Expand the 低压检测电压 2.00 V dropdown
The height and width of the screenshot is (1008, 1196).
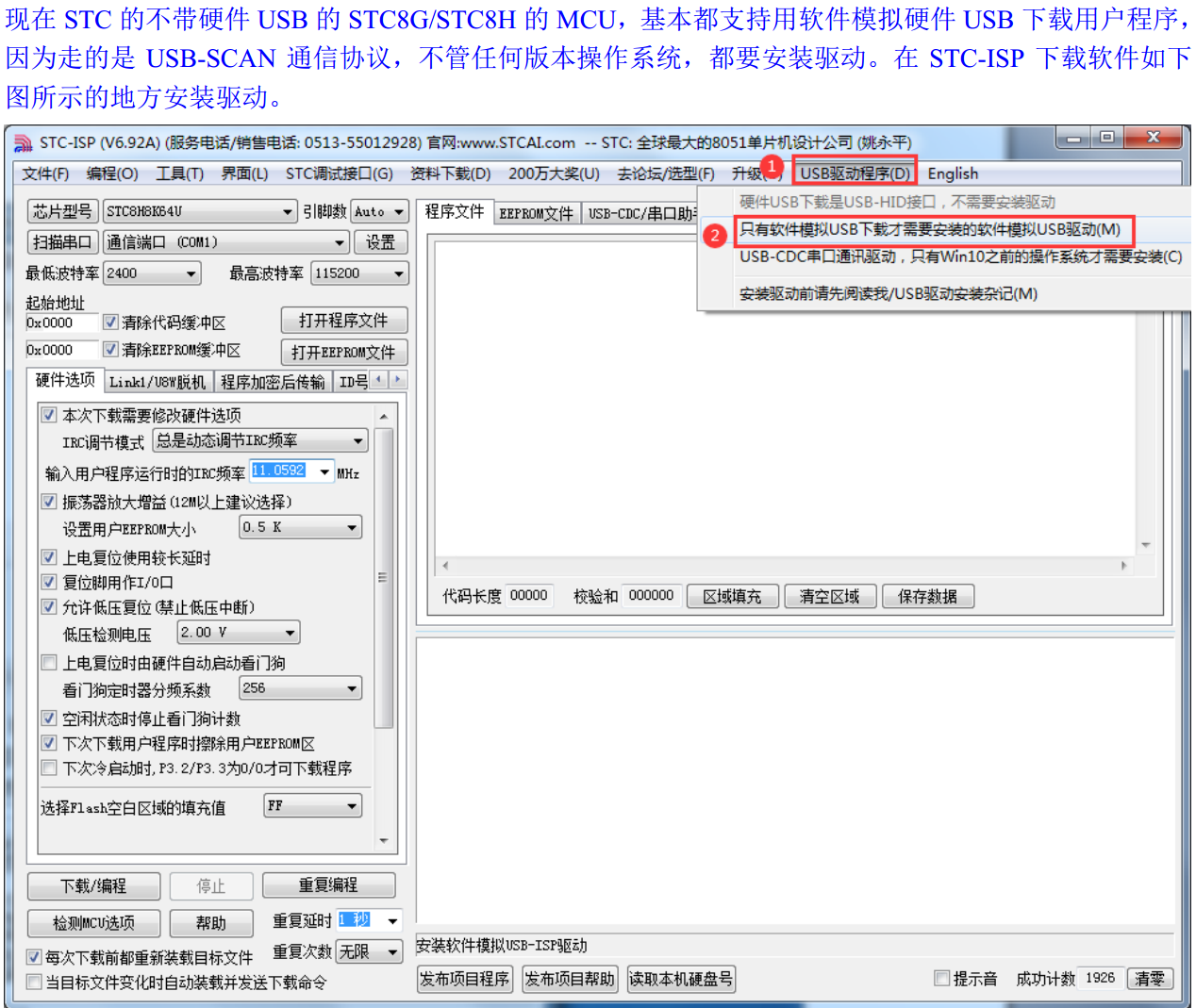coord(291,633)
